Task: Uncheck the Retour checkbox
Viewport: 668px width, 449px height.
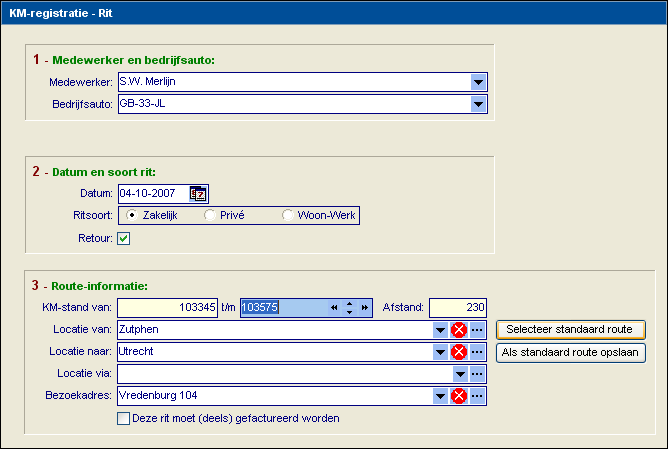Action: click(x=124, y=238)
